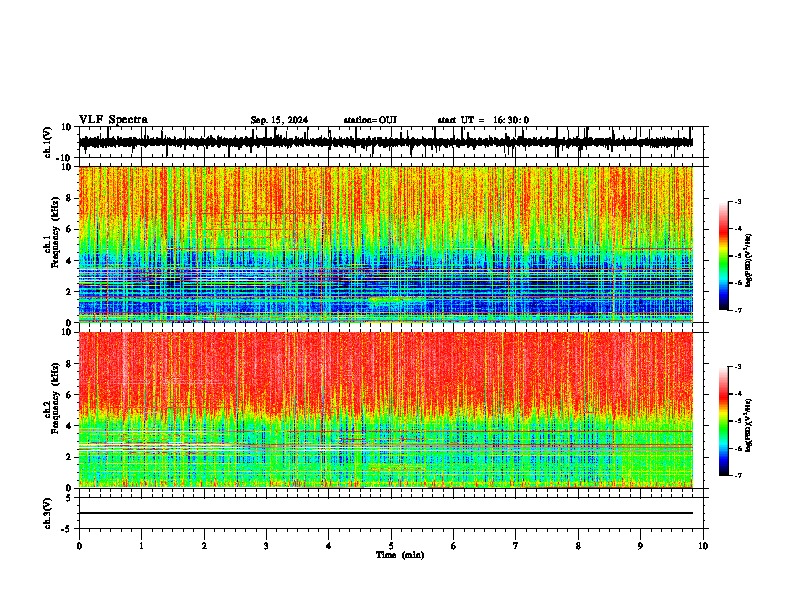
Task: Click the ch.1 voltage waveform trace
Action: click(386, 142)
